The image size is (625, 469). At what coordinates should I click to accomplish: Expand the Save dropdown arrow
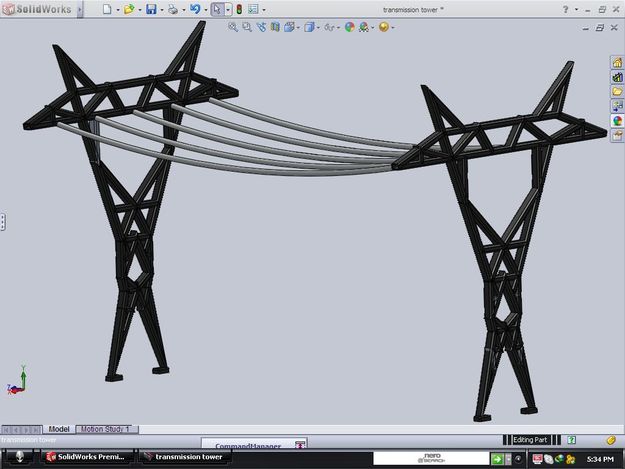coord(162,10)
